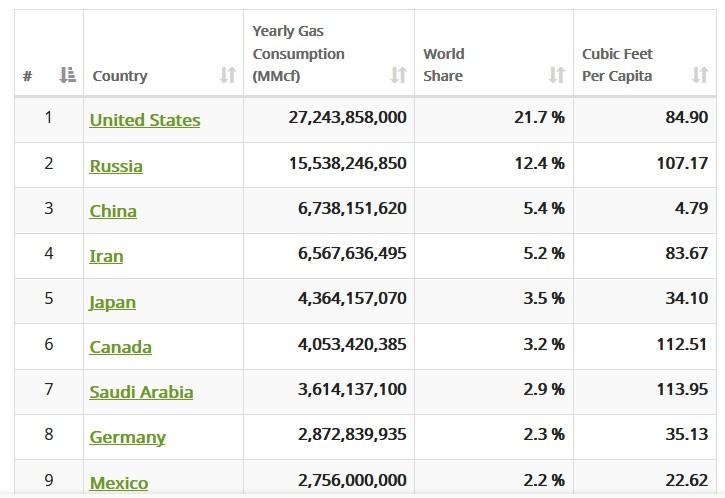Viewport: 725px width, 498px height.
Task: Select the Saudi Arabia per capita value 113.95
Action: [x=682, y=389]
